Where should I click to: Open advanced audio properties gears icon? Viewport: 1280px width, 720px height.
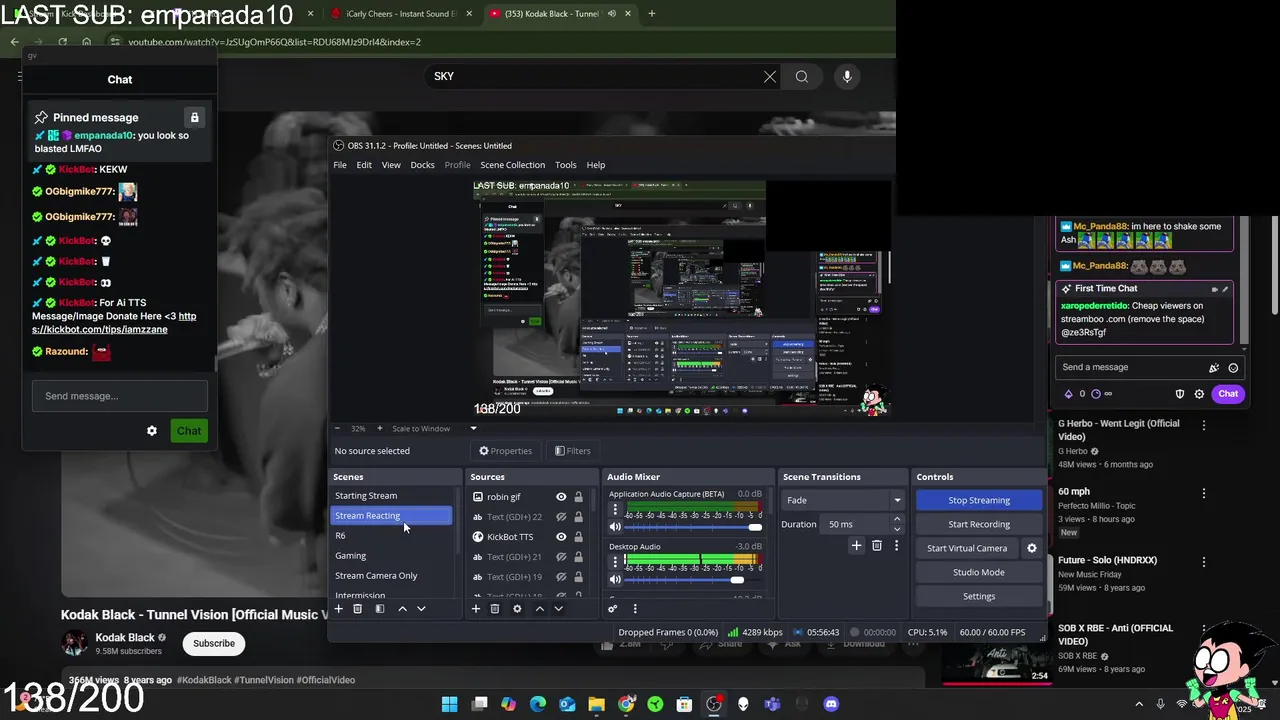612,608
